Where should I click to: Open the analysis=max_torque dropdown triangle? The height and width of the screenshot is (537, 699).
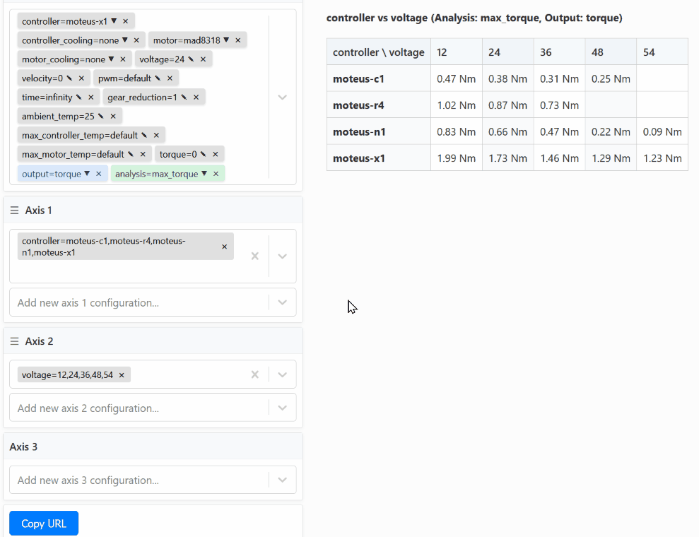(204, 173)
